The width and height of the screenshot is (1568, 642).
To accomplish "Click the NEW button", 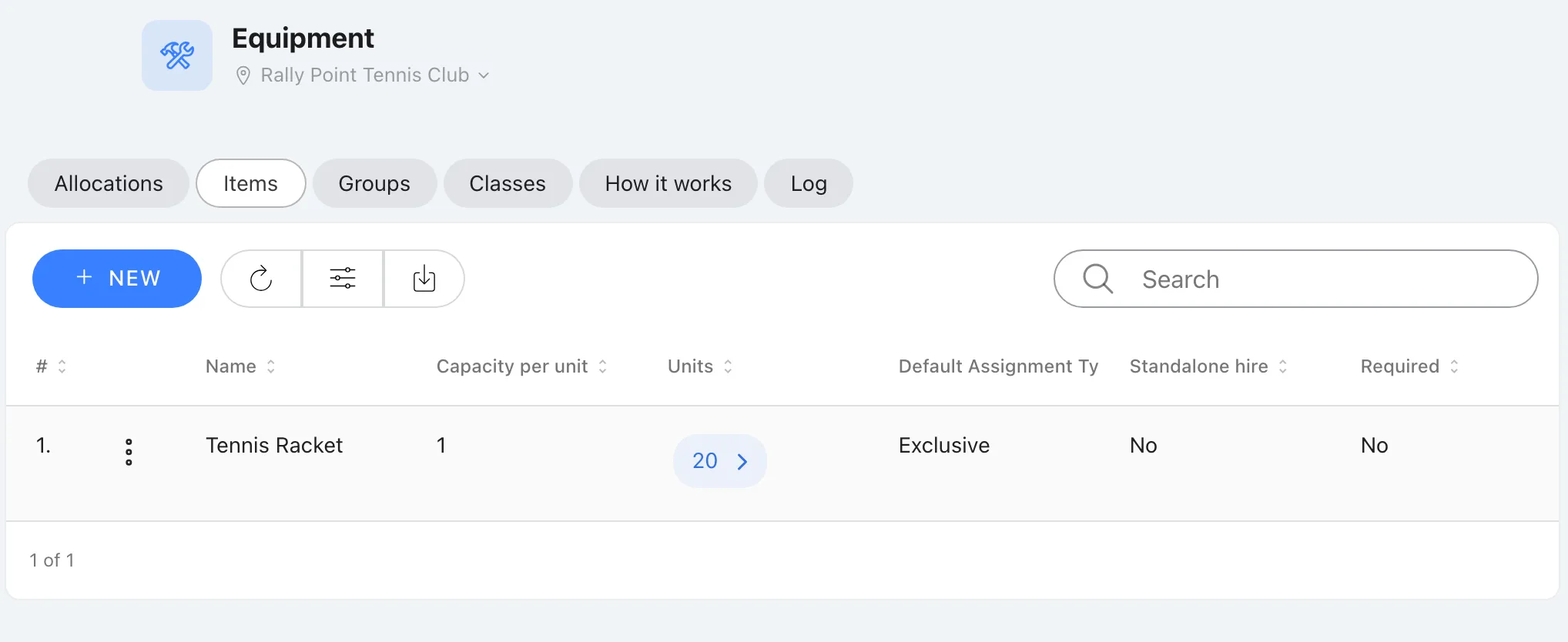I will click(117, 279).
